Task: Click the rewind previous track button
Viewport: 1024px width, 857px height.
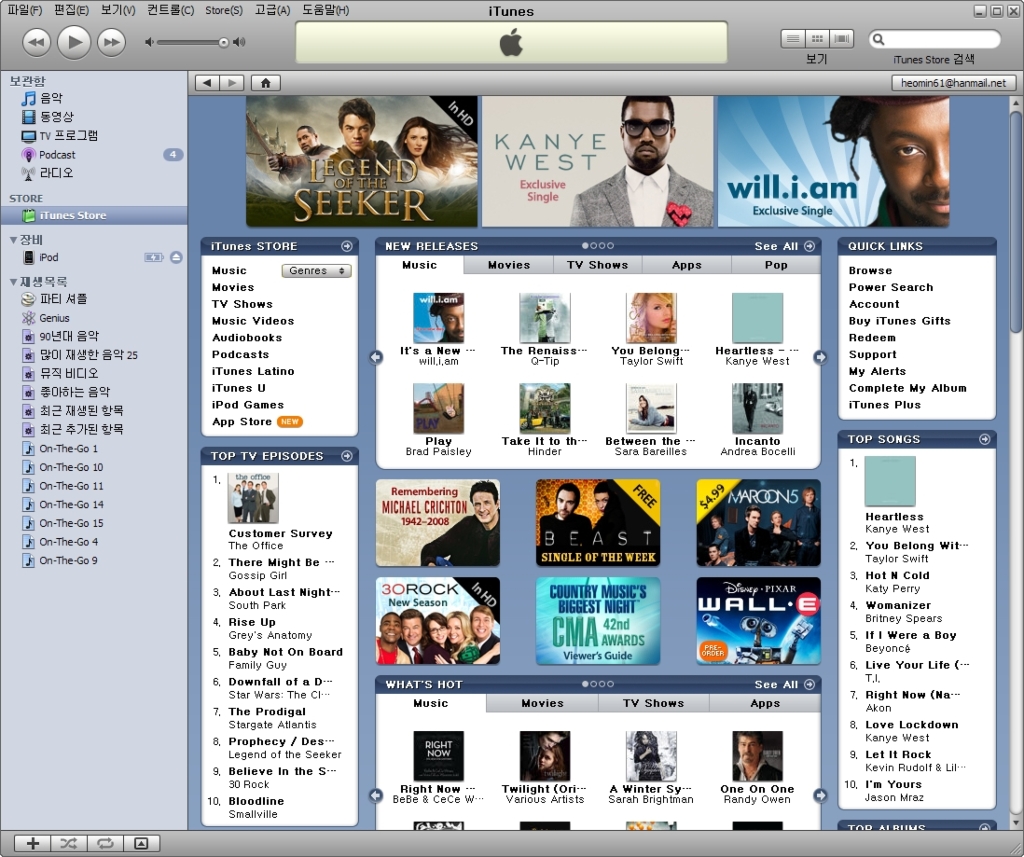Action: pos(37,42)
